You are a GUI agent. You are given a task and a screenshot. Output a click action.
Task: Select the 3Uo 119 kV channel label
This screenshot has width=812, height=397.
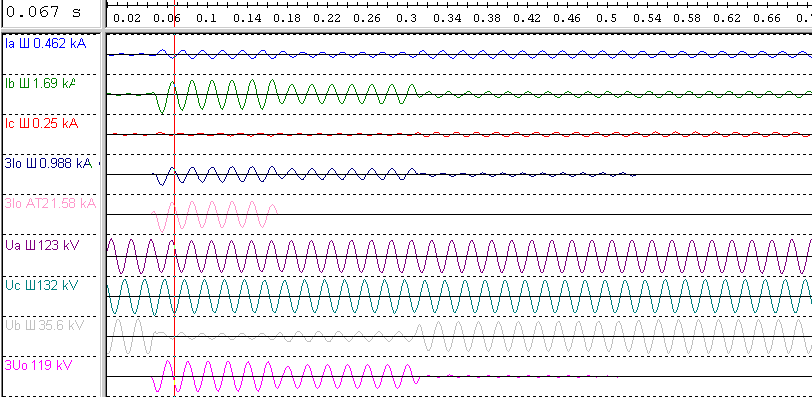[38, 365]
